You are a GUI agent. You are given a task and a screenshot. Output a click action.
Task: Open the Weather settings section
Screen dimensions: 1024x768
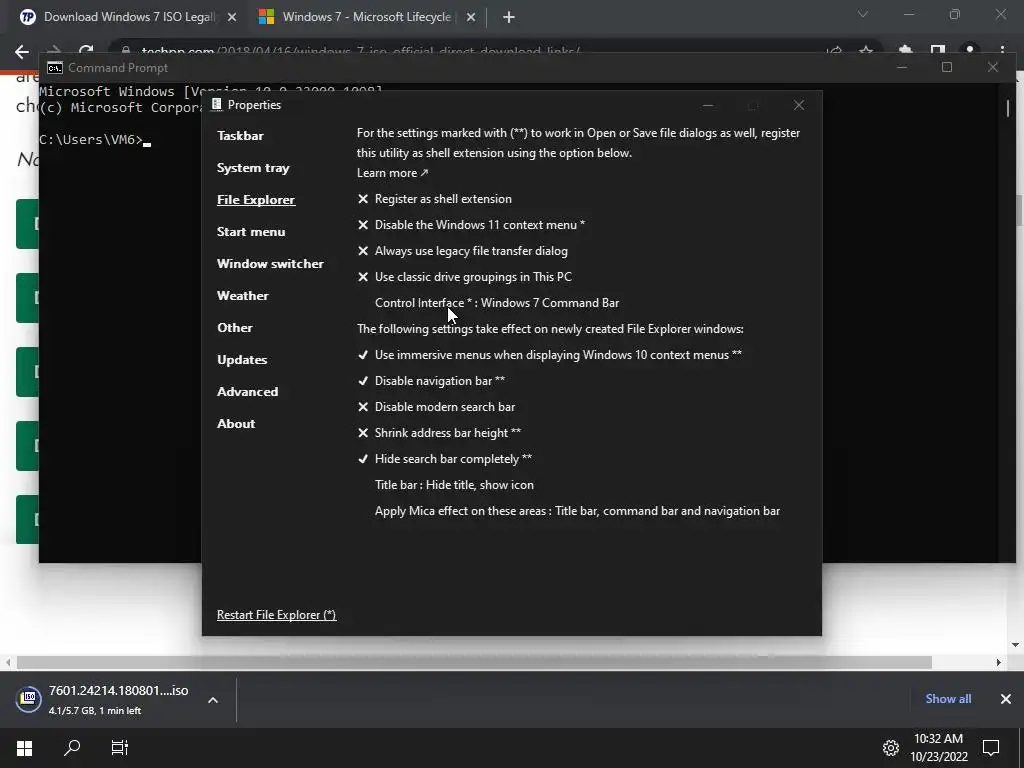(x=242, y=296)
